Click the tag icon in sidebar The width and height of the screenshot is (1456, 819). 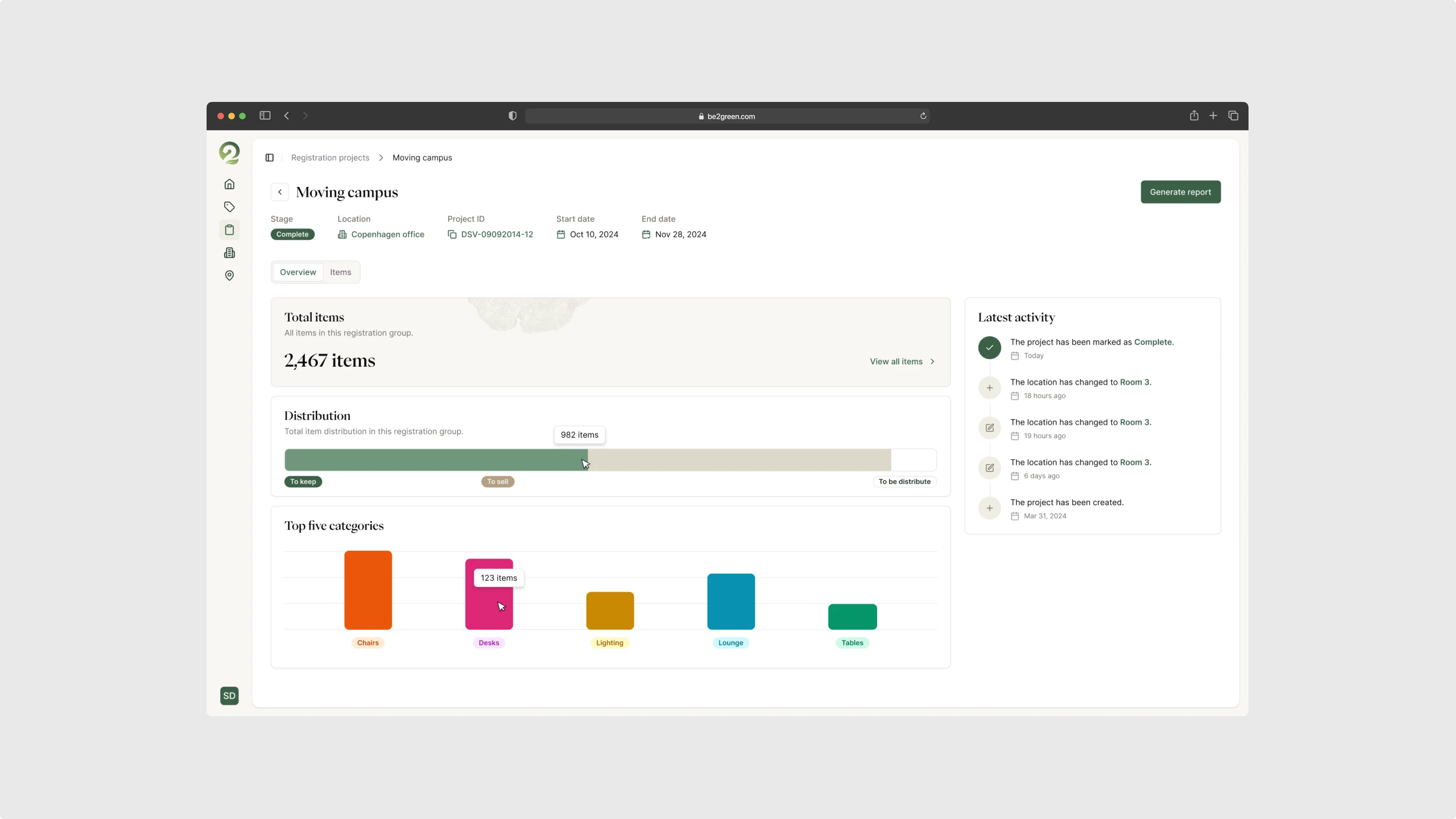(x=229, y=207)
